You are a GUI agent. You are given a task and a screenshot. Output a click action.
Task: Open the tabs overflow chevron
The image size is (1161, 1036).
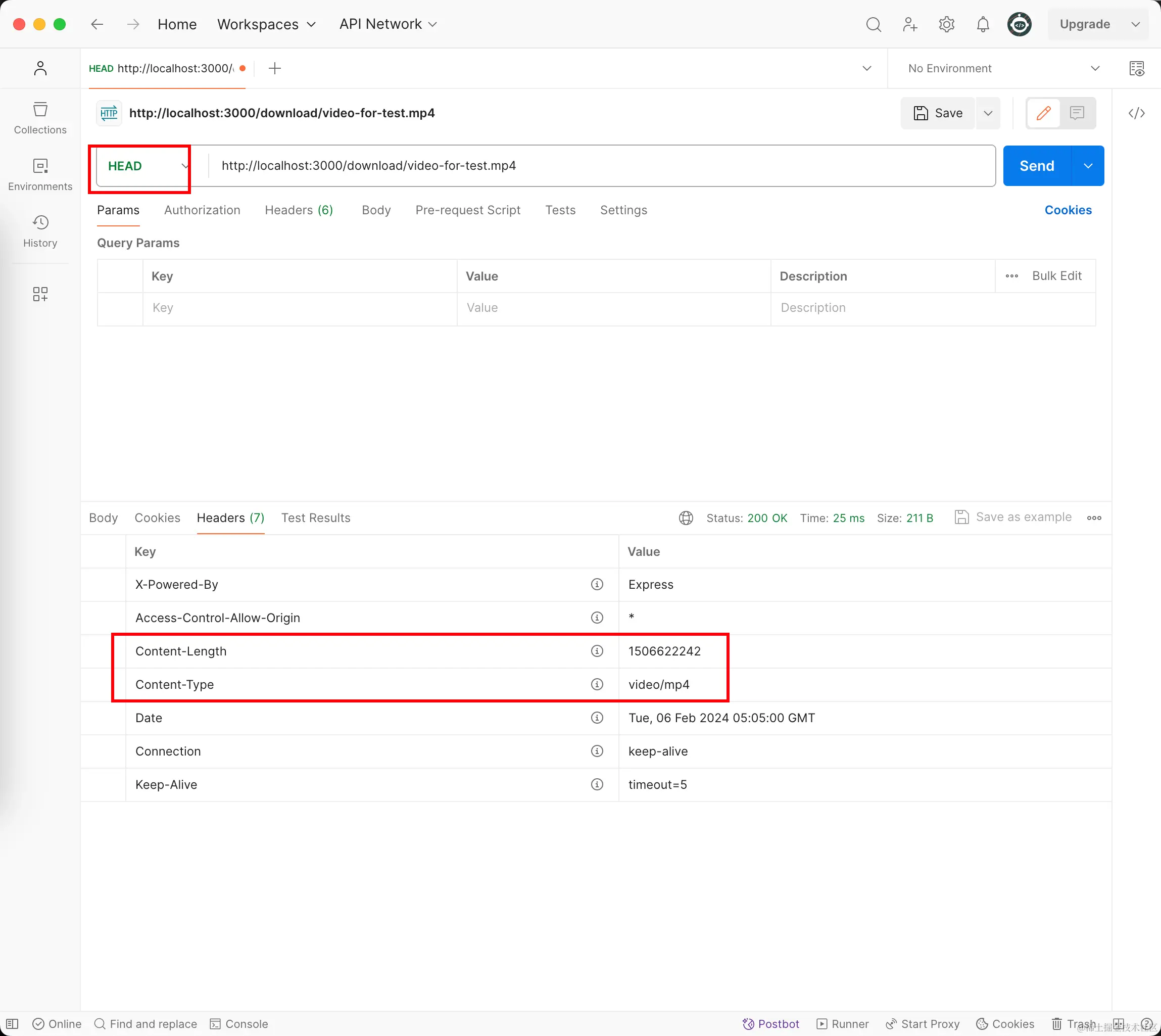(x=867, y=68)
